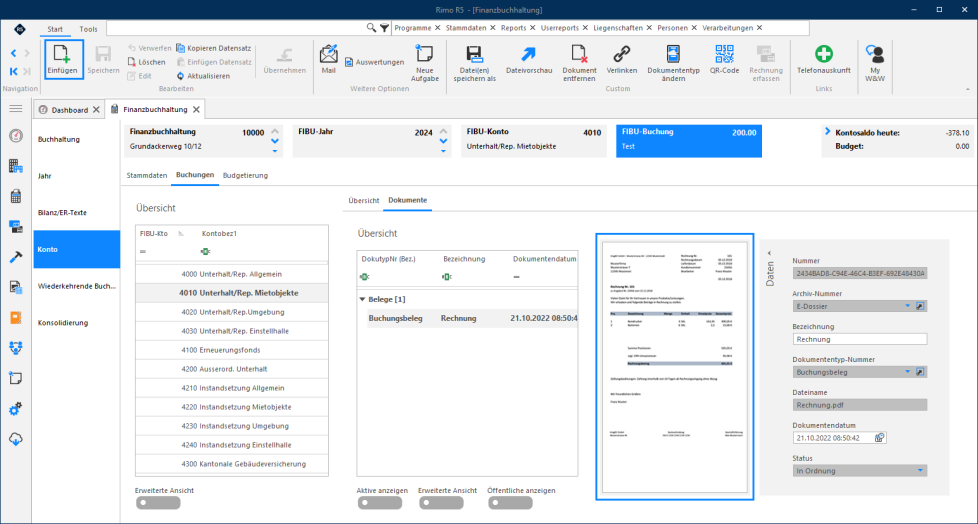This screenshot has height=524, width=978.
Task: Open the hamburger menu in sidebar
Action: [x=16, y=109]
